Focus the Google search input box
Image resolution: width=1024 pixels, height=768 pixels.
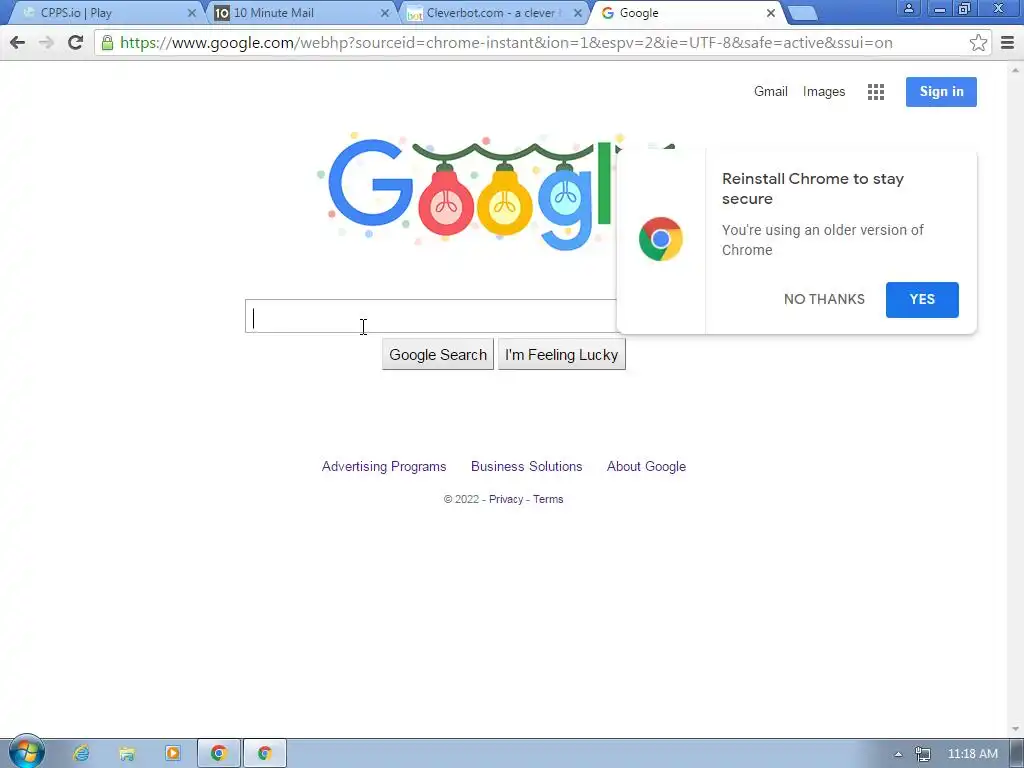pos(431,316)
